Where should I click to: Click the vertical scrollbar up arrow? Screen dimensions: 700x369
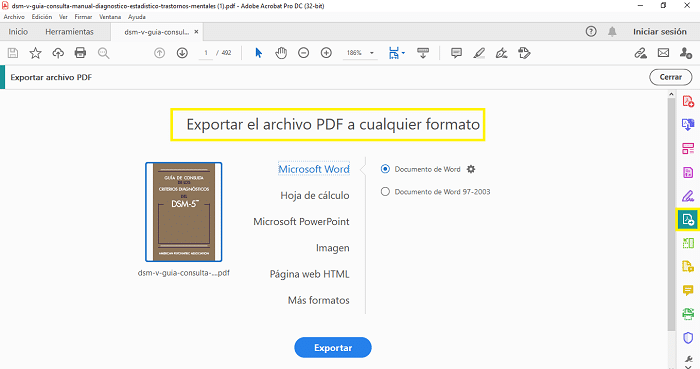pos(671,95)
